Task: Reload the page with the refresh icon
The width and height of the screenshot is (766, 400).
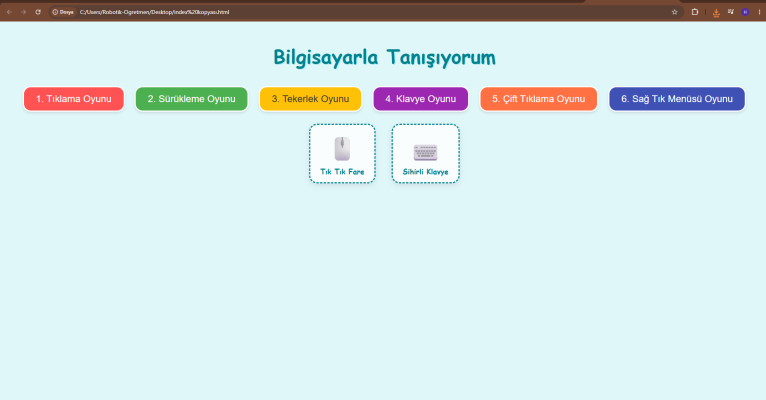Action: coord(38,12)
